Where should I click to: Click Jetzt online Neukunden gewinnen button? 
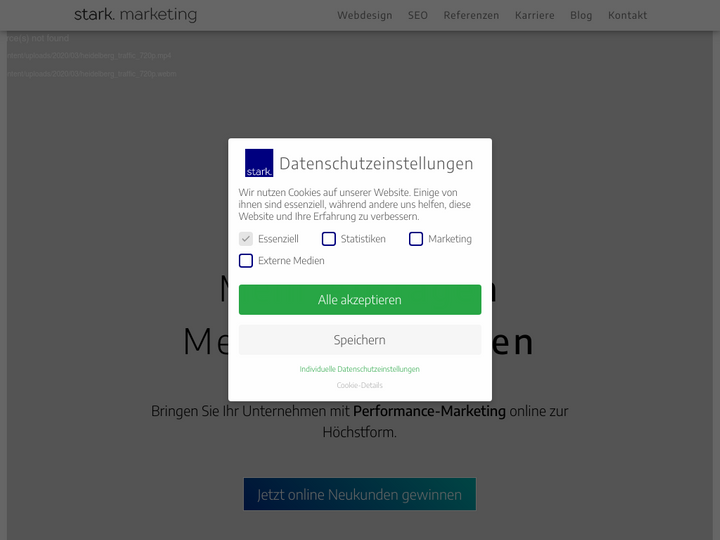click(x=359, y=495)
